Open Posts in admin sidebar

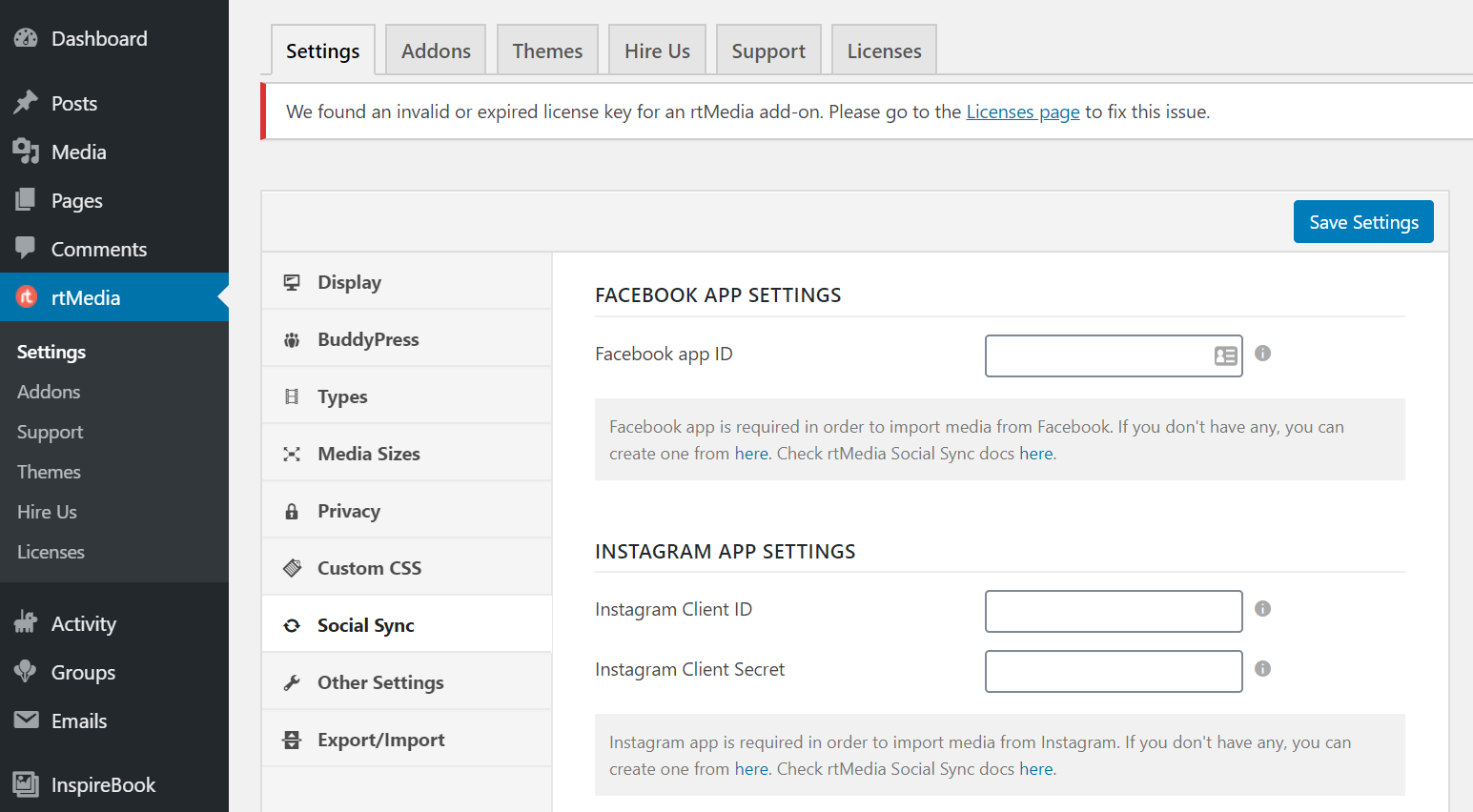pos(114,103)
